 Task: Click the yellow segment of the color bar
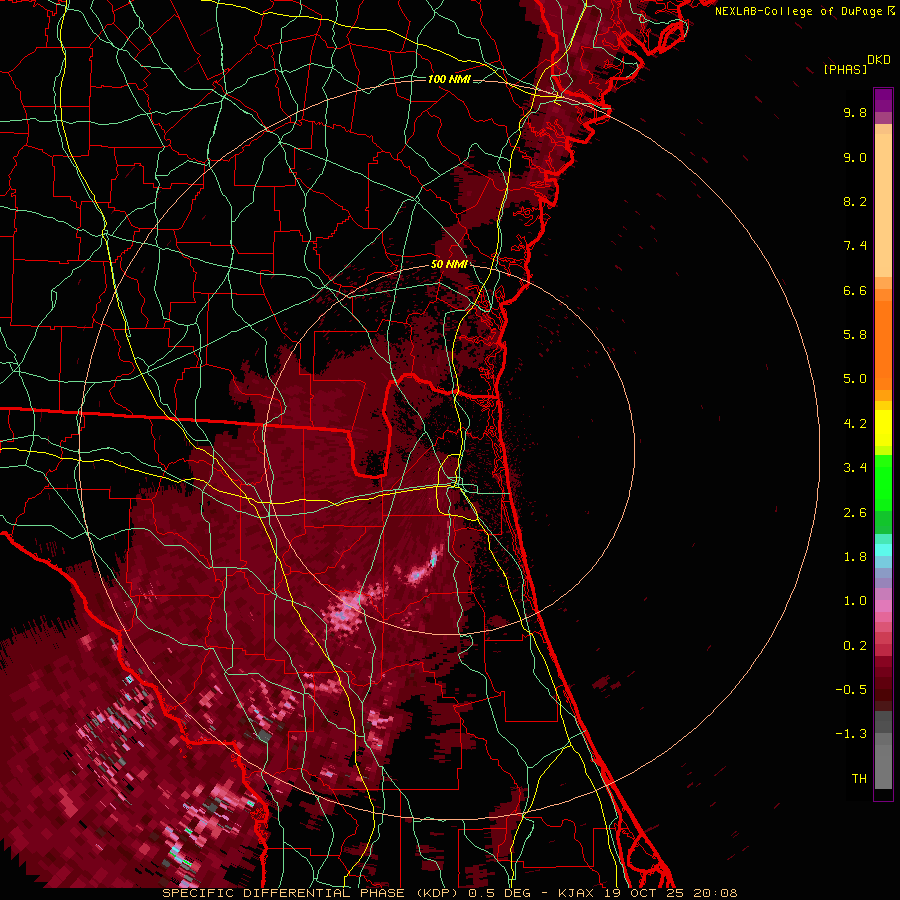883,428
